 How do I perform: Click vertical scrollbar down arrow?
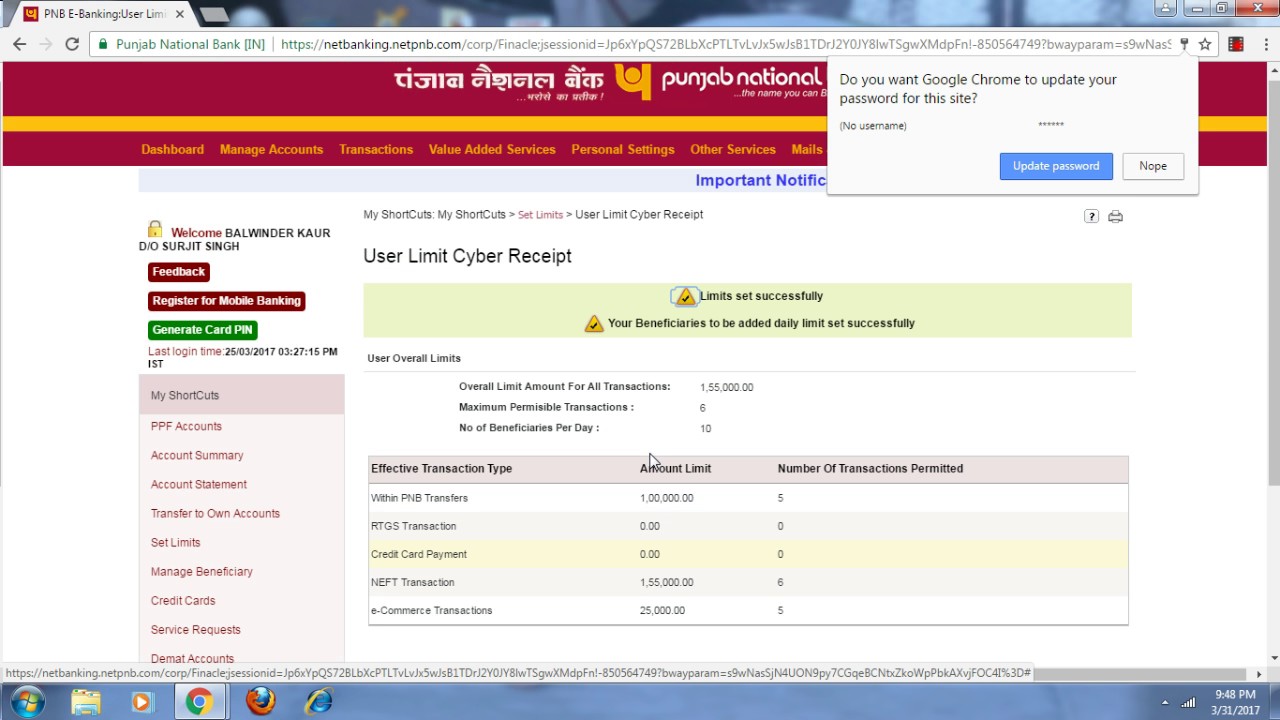click(1273, 658)
